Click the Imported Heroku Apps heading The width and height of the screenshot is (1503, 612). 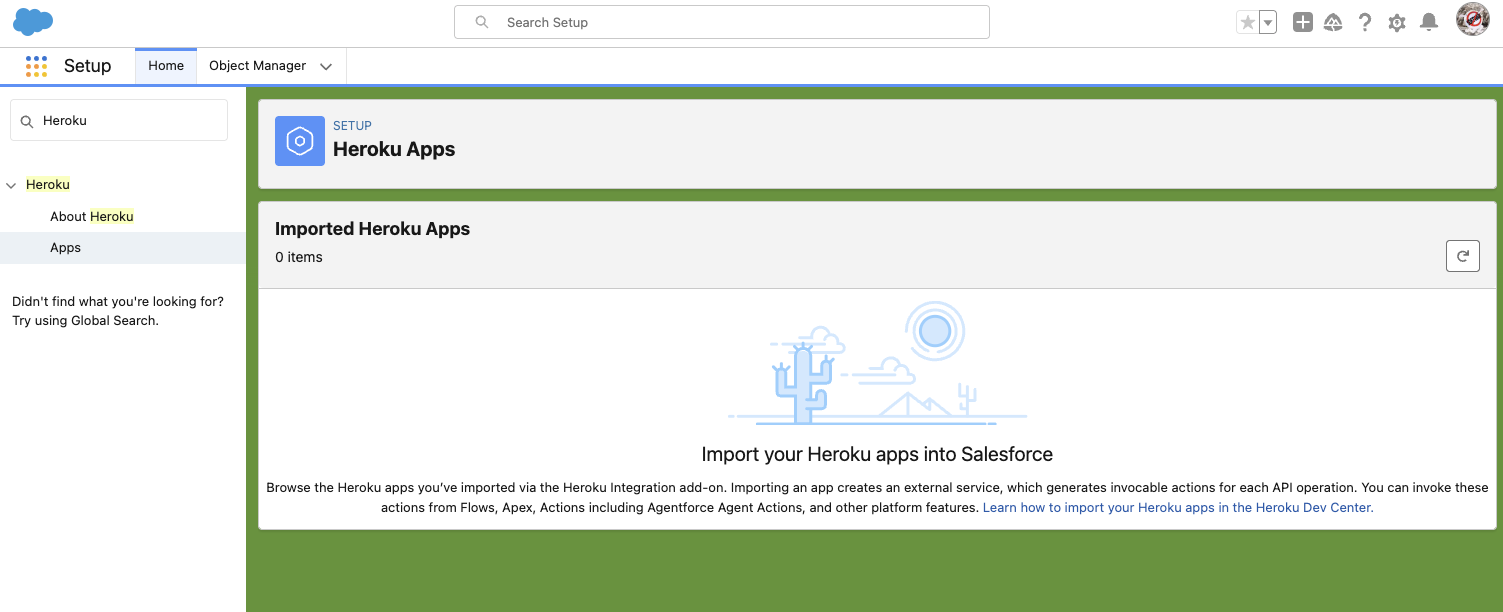[372, 229]
